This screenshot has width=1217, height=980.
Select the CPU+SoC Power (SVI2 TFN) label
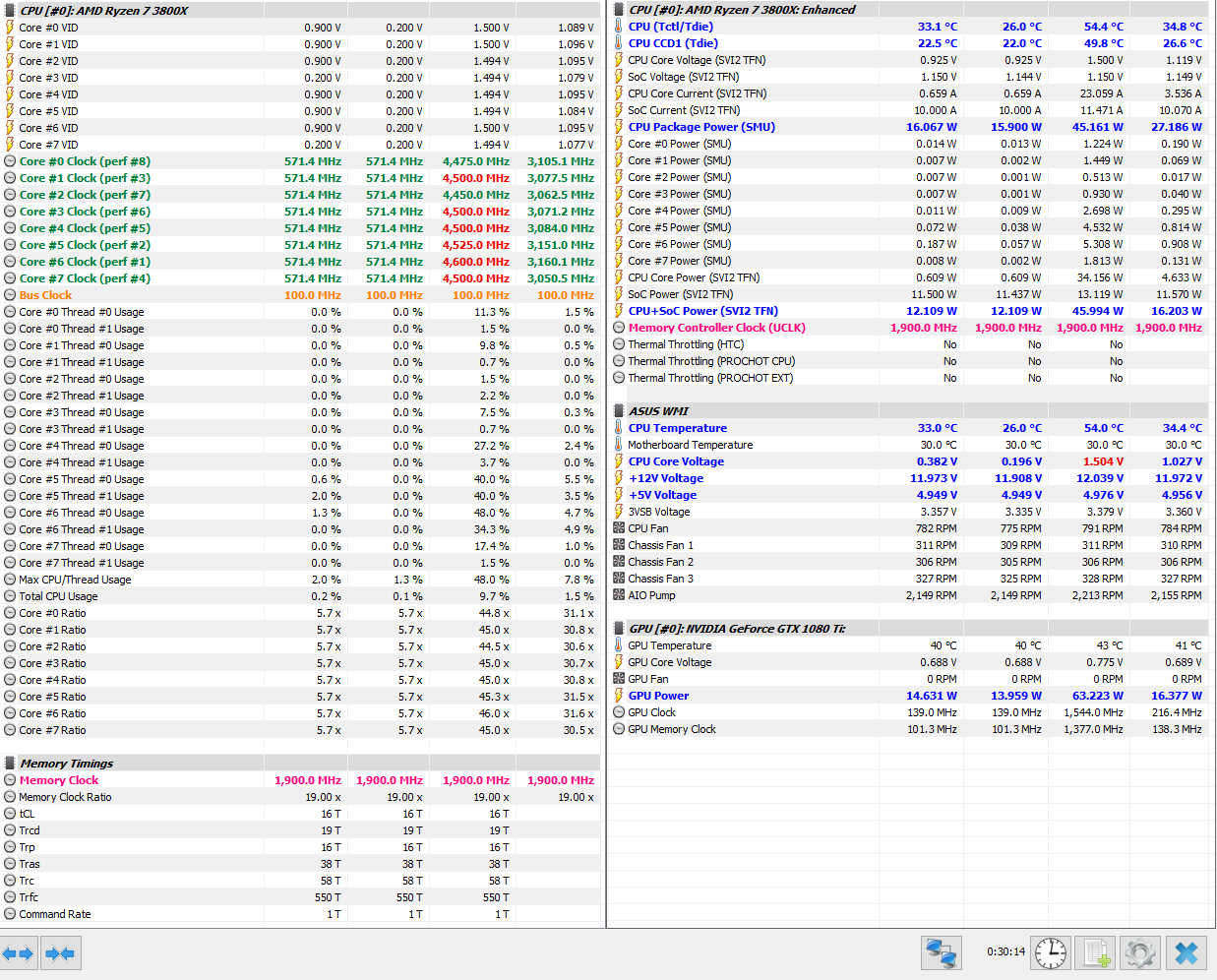pos(702,311)
